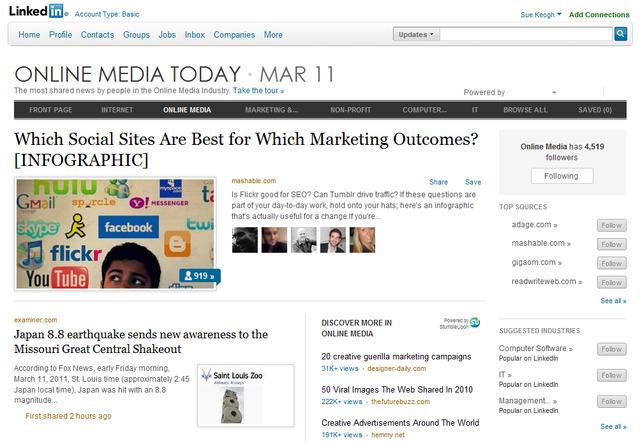Open Creative Advertisements Around The World
This screenshot has width=640, height=443.
click(x=400, y=423)
